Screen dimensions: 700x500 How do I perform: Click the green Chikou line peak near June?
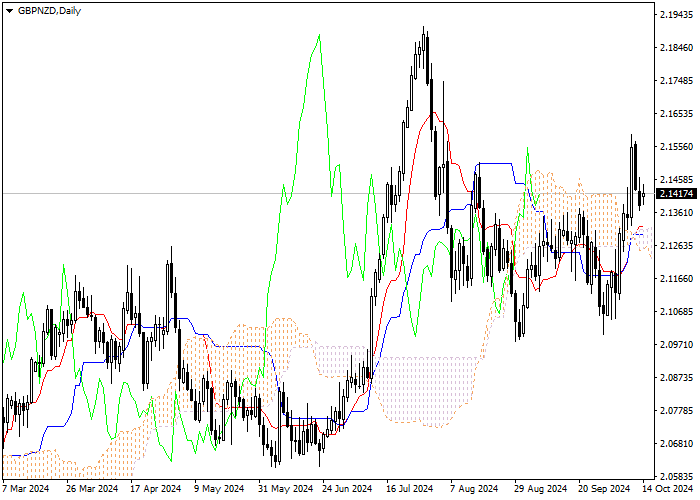tap(319, 35)
